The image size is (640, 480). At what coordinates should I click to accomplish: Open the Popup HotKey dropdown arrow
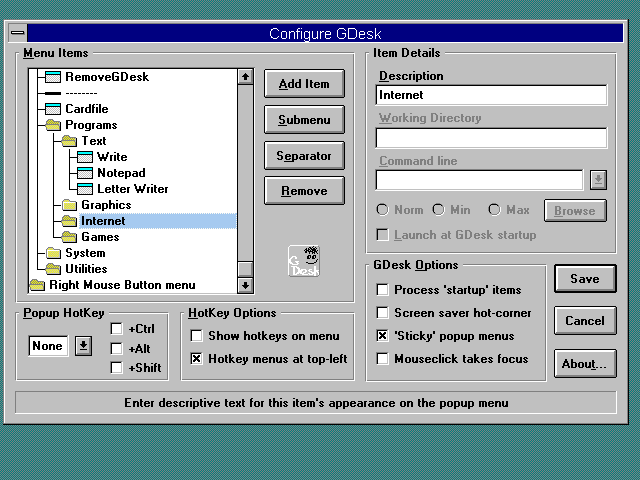pos(84,346)
